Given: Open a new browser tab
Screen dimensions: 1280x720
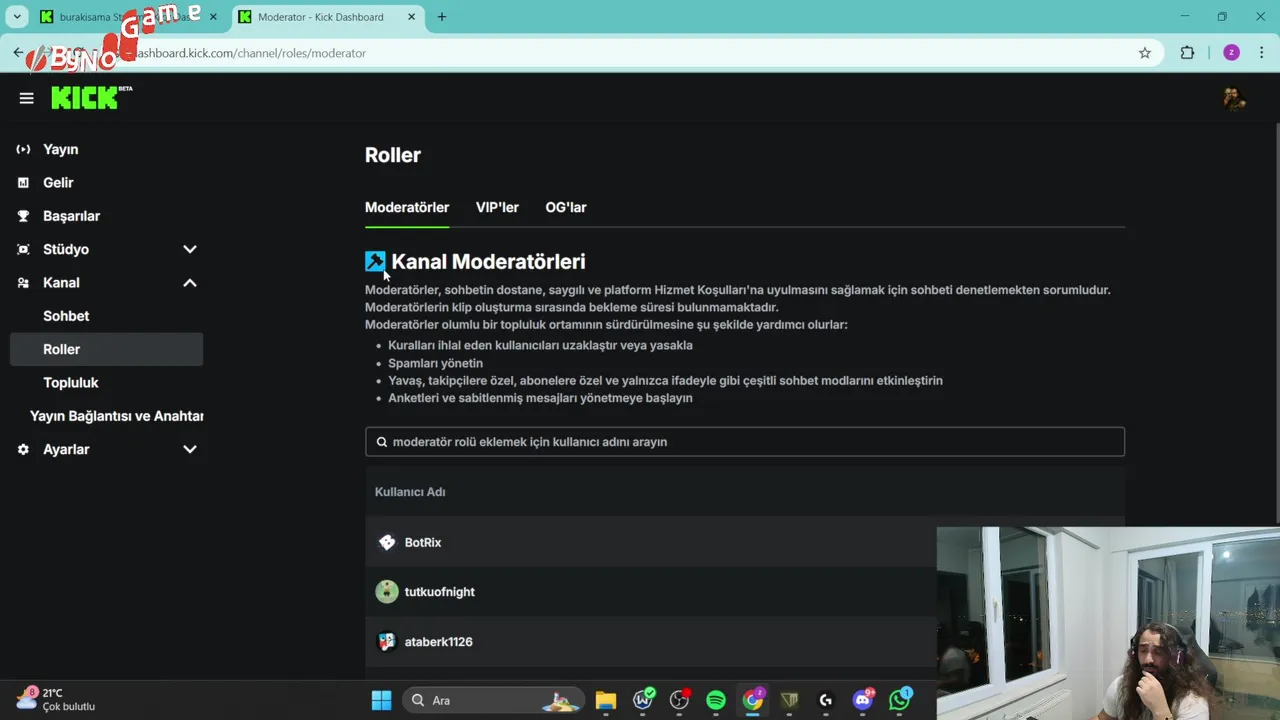Looking at the screenshot, I should 442,17.
